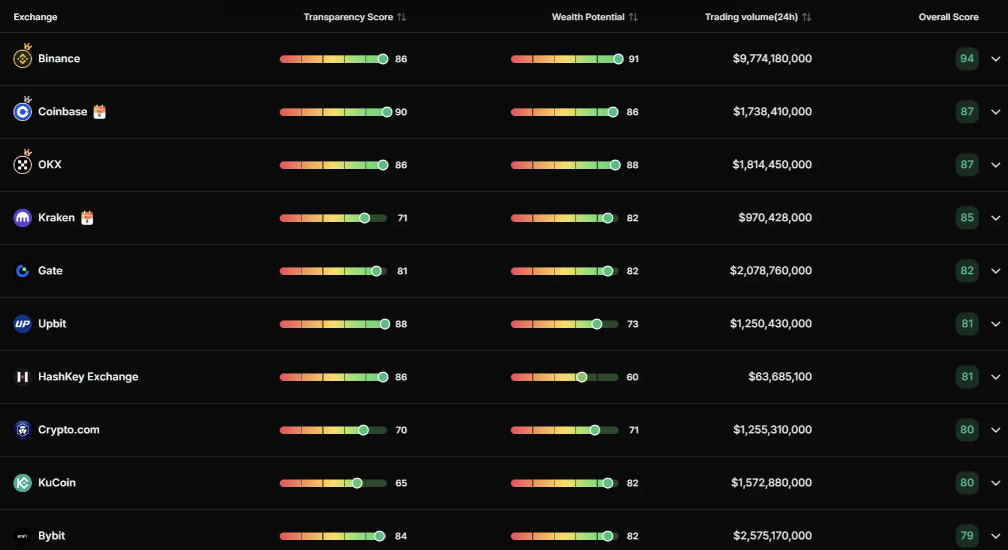Expand the HashKey Exchange row details
The width and height of the screenshot is (1008, 550).
[995, 377]
